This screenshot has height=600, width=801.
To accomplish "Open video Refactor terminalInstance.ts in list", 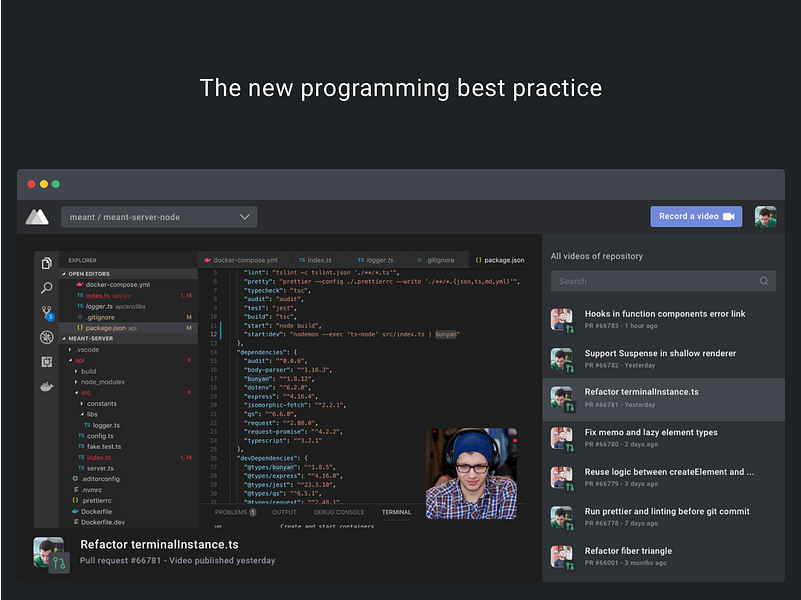I will (663, 399).
